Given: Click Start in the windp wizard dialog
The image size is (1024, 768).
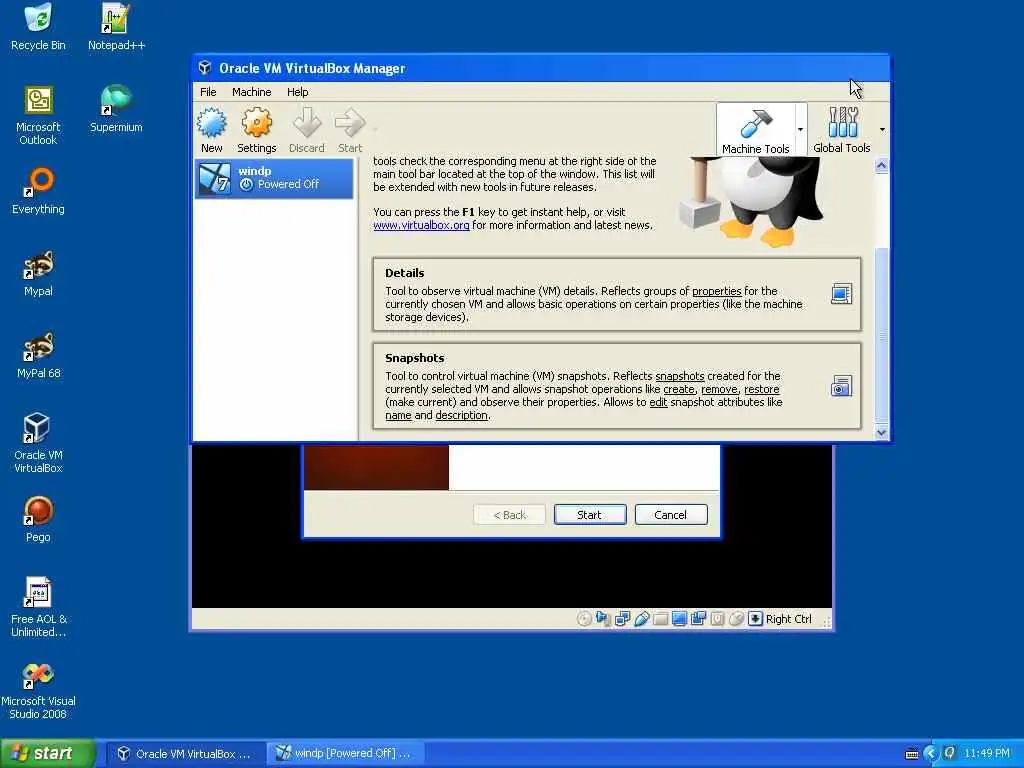Looking at the screenshot, I should 590,515.
